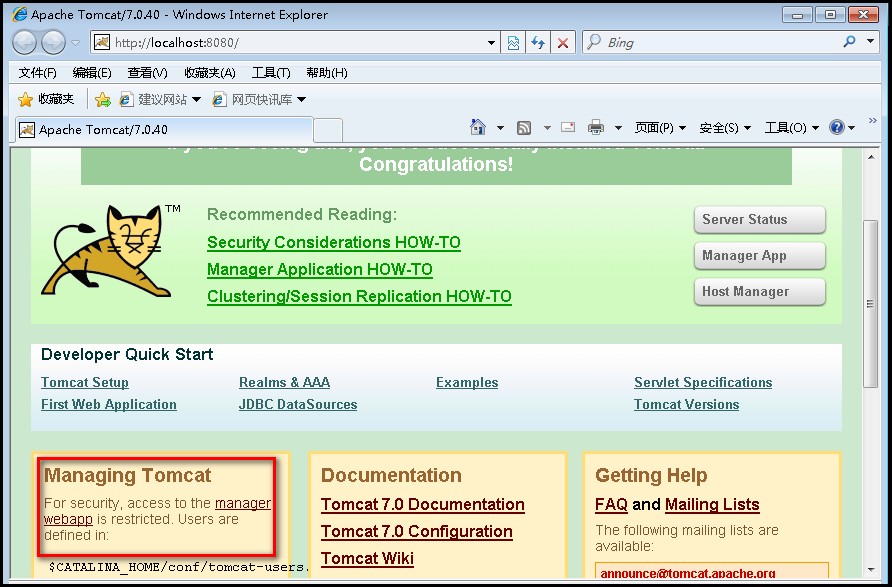Open the 编辑(E) menu
The height and width of the screenshot is (587, 892).
[92, 73]
